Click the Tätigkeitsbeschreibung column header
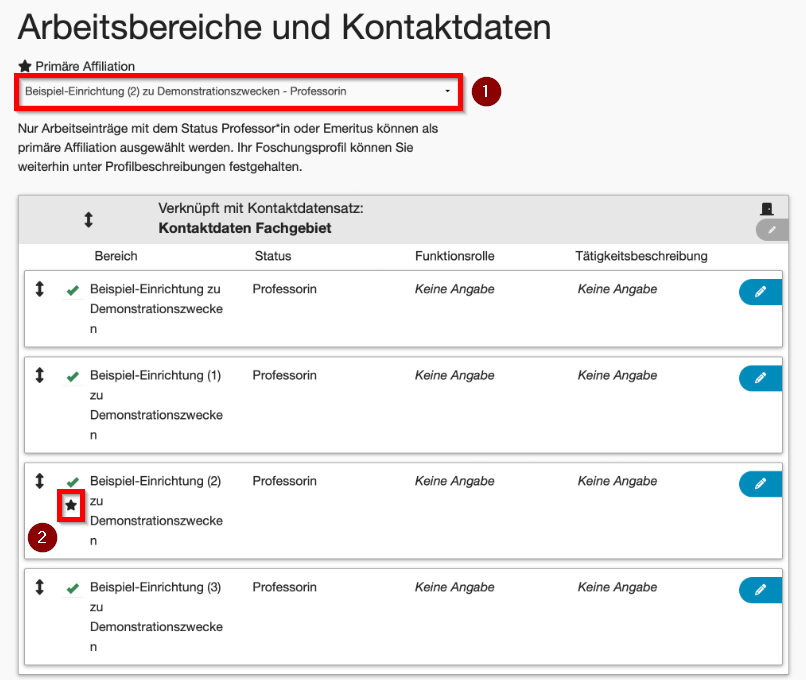The height and width of the screenshot is (680, 806). click(x=641, y=256)
